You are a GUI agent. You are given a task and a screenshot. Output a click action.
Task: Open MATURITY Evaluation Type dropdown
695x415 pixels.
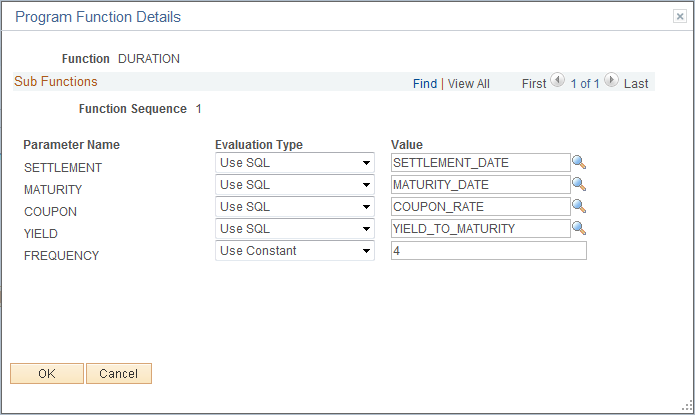pyautogui.click(x=295, y=184)
